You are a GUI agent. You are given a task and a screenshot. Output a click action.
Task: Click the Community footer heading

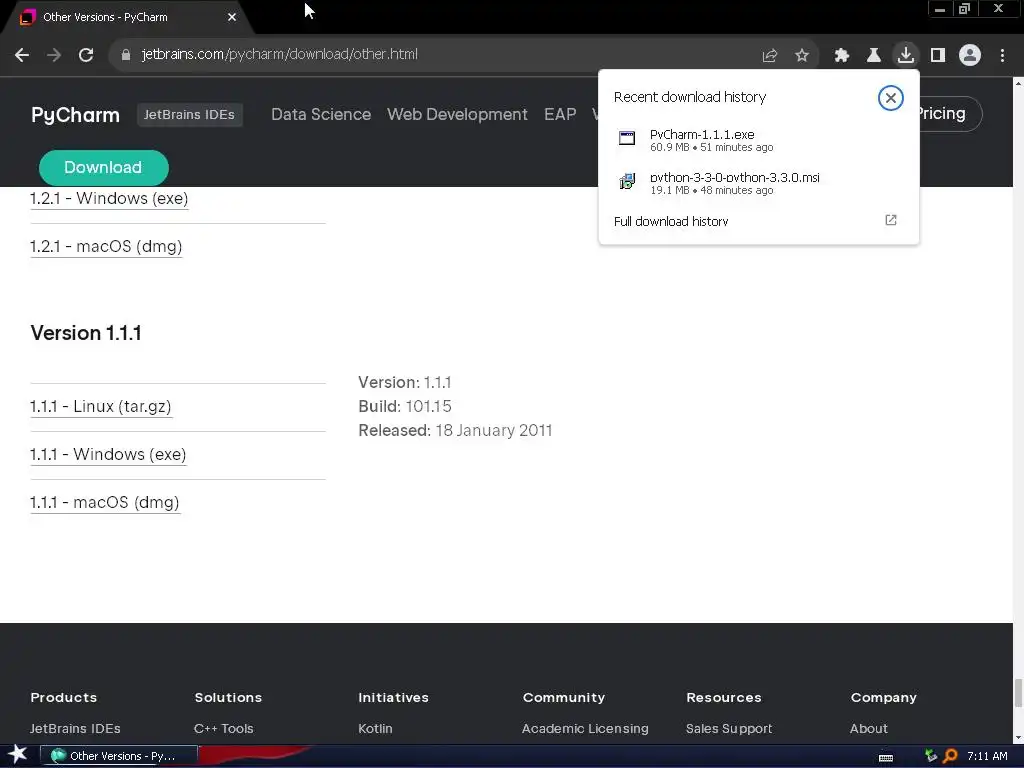[x=564, y=697]
